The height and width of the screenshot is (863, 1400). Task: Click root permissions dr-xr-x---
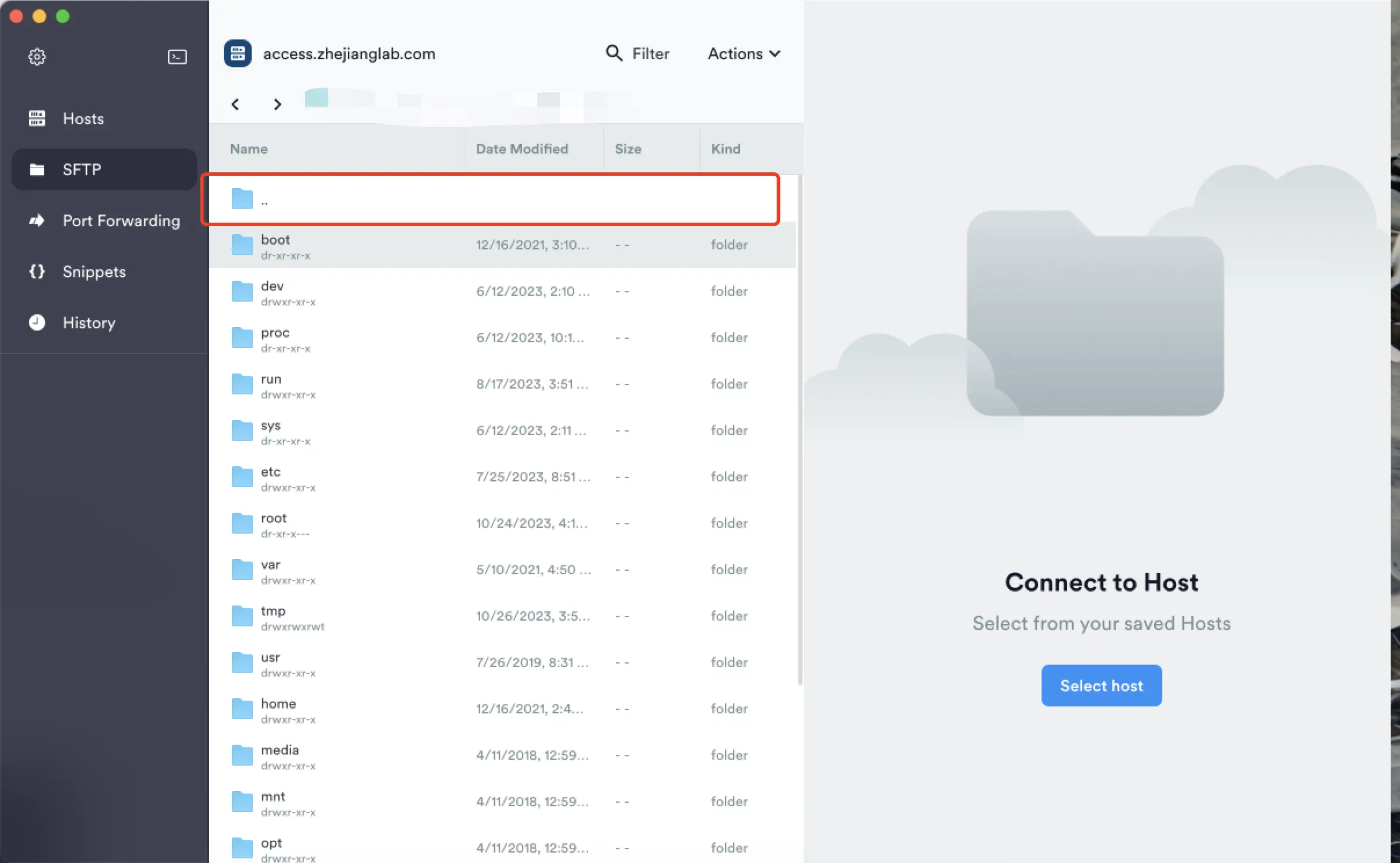(x=285, y=534)
